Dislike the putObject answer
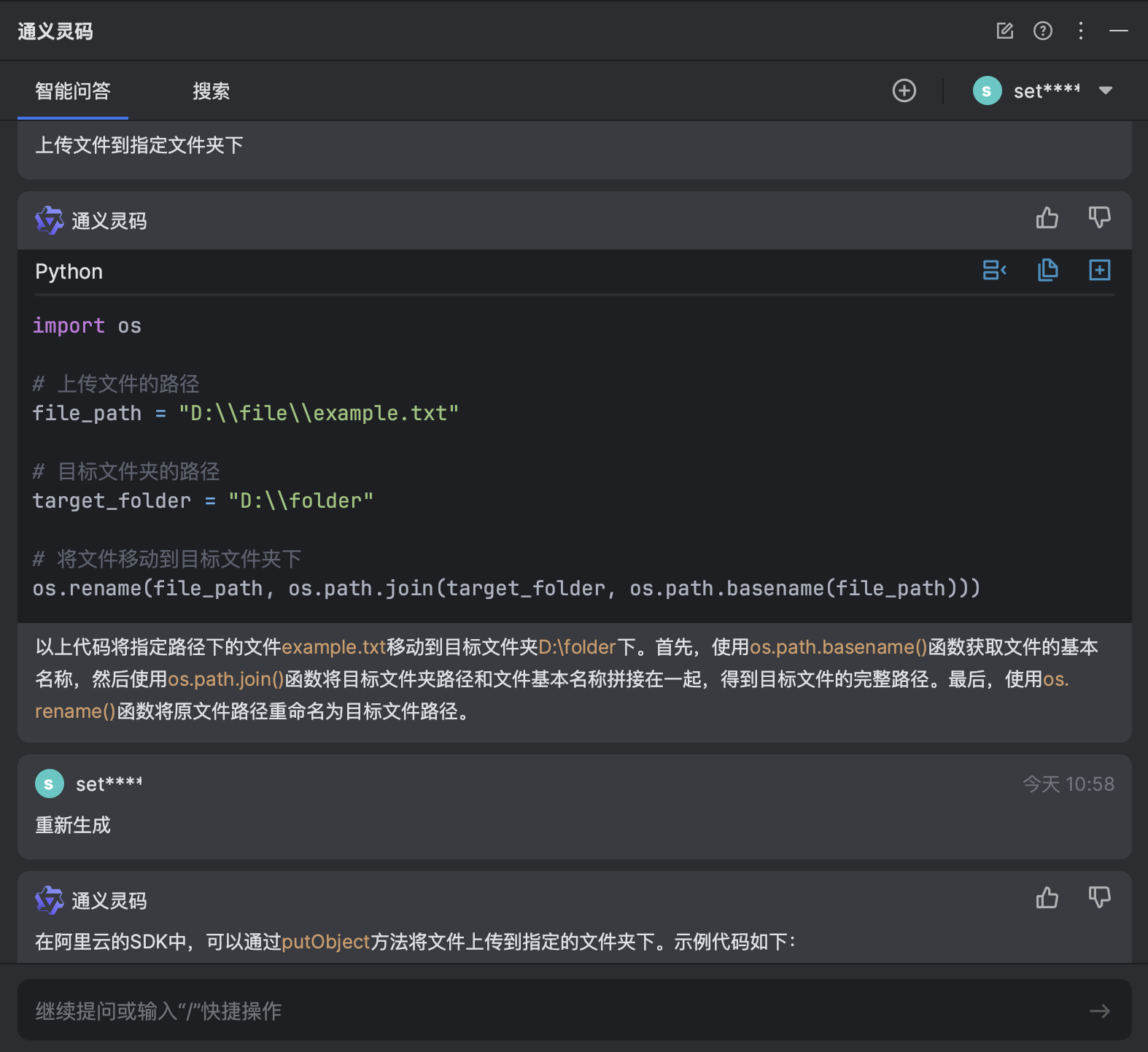 1099,897
